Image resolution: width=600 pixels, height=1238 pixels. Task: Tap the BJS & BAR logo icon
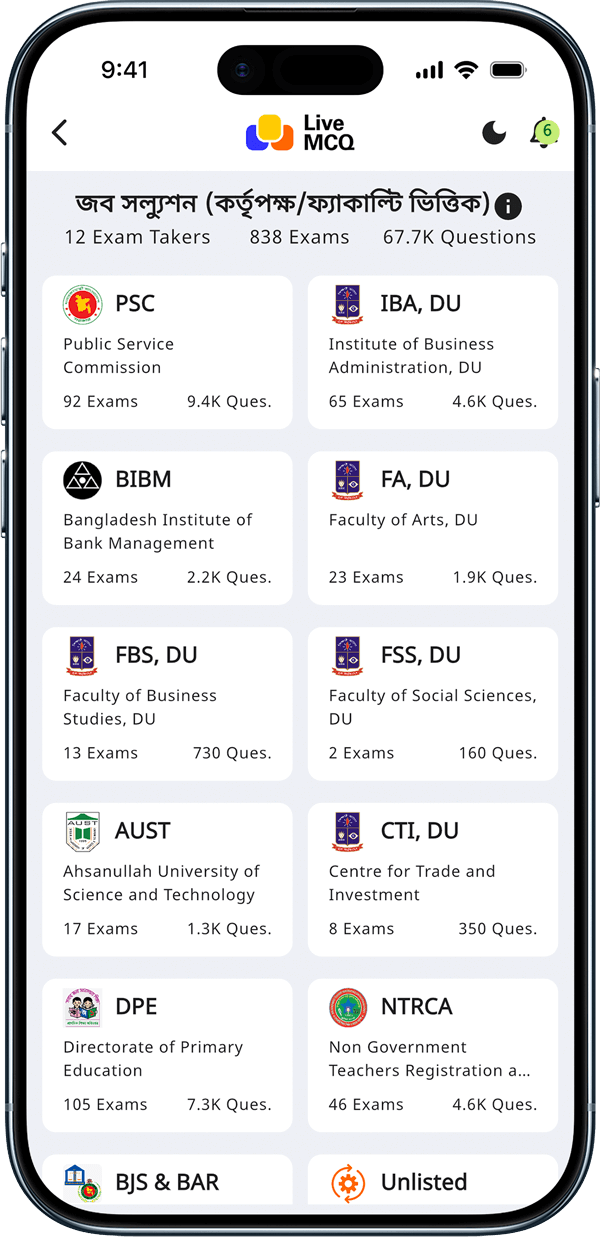(x=81, y=1182)
